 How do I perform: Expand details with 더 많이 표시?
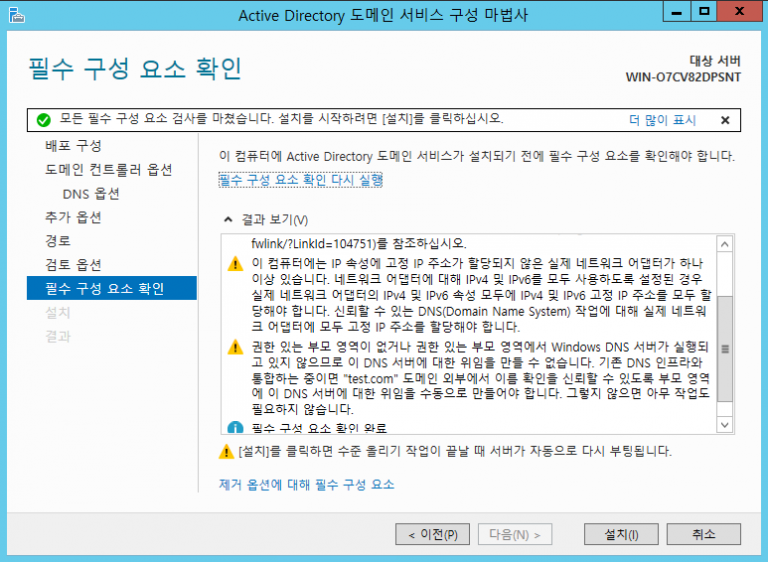[662, 120]
